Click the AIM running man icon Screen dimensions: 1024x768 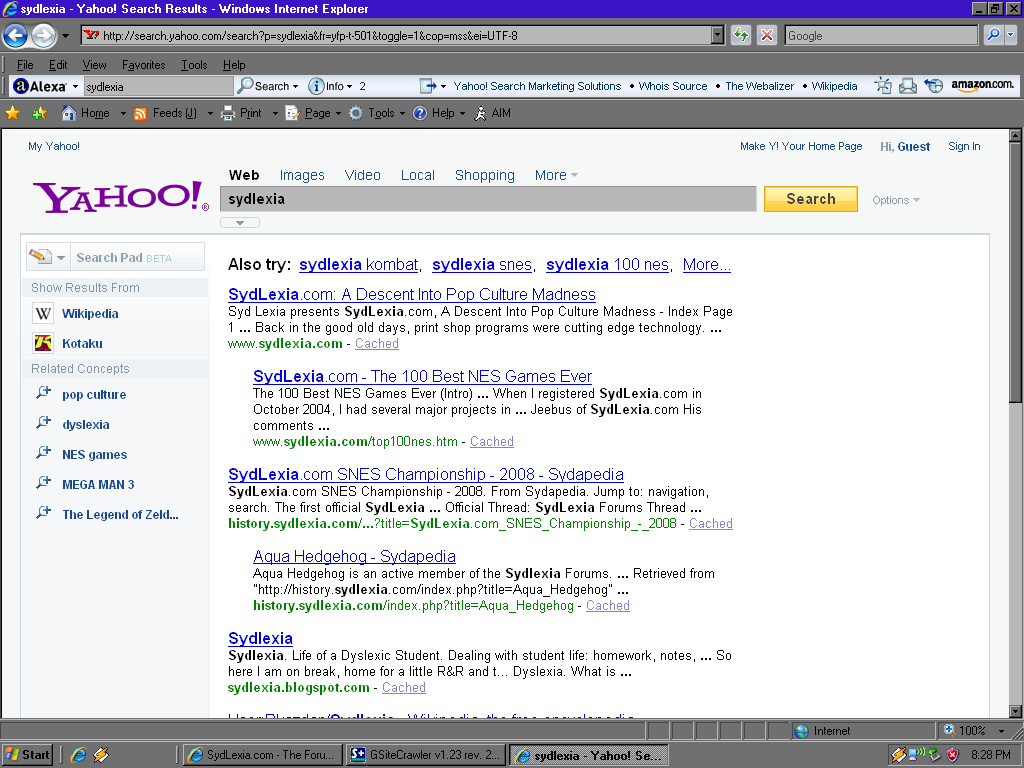(x=480, y=113)
